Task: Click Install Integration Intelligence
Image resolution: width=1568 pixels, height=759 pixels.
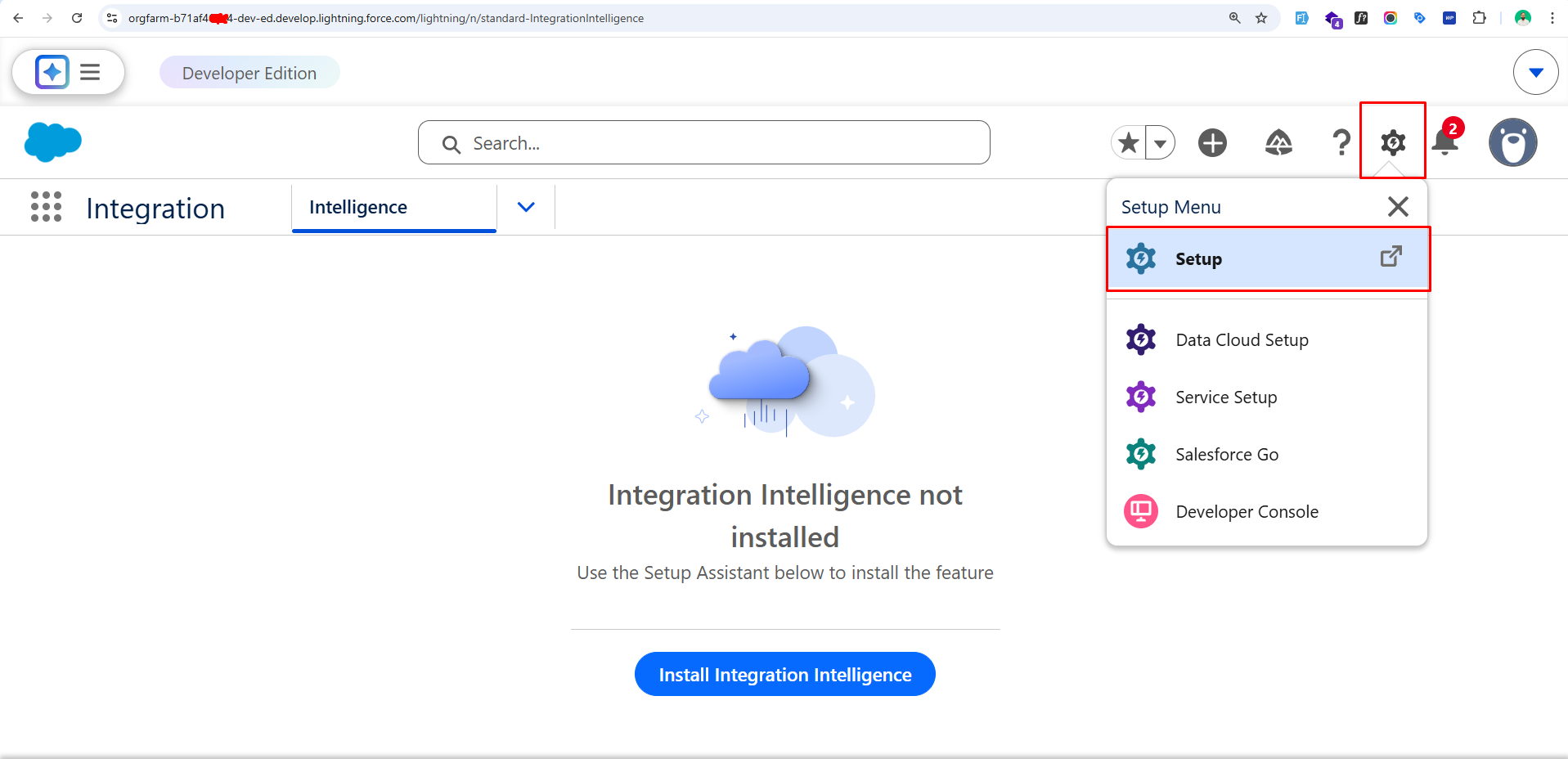Action: click(784, 674)
